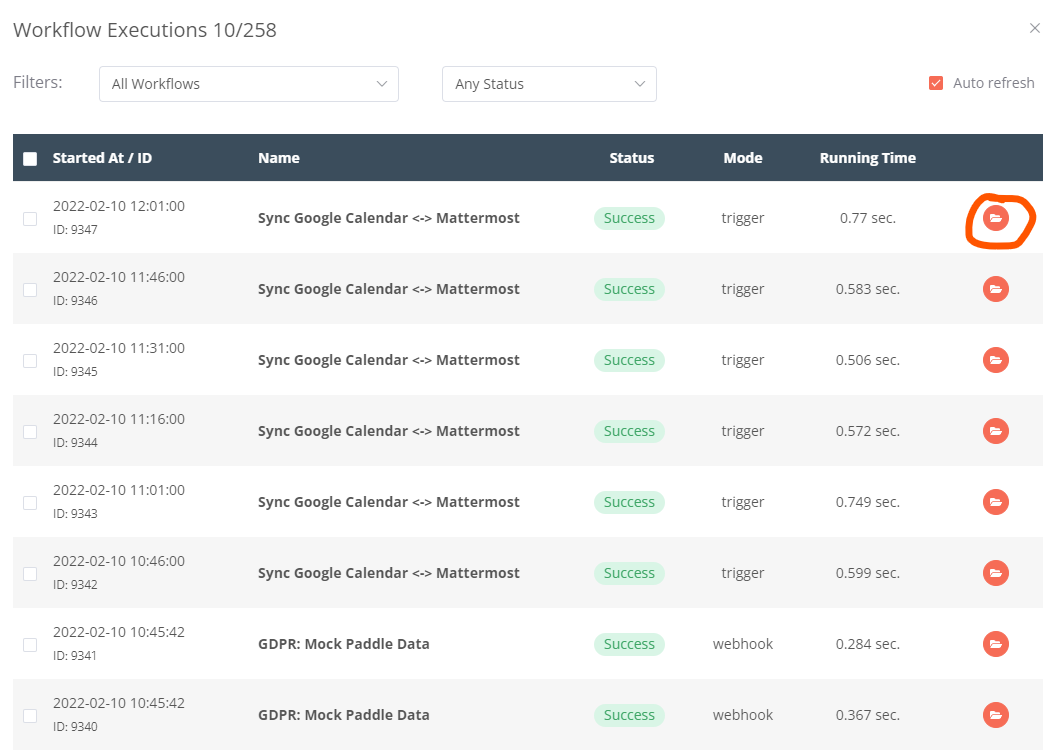Open execution 9340 folder icon

click(x=995, y=715)
